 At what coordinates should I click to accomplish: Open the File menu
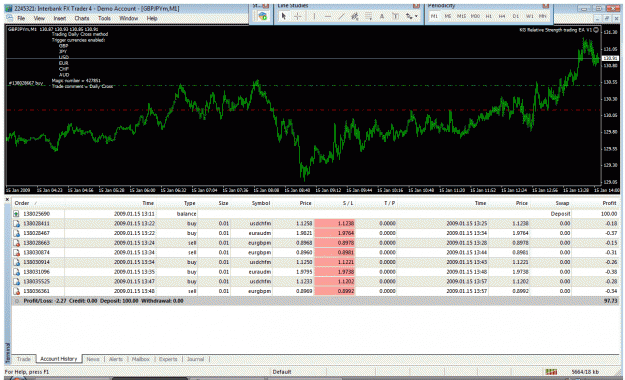pyautogui.click(x=21, y=18)
